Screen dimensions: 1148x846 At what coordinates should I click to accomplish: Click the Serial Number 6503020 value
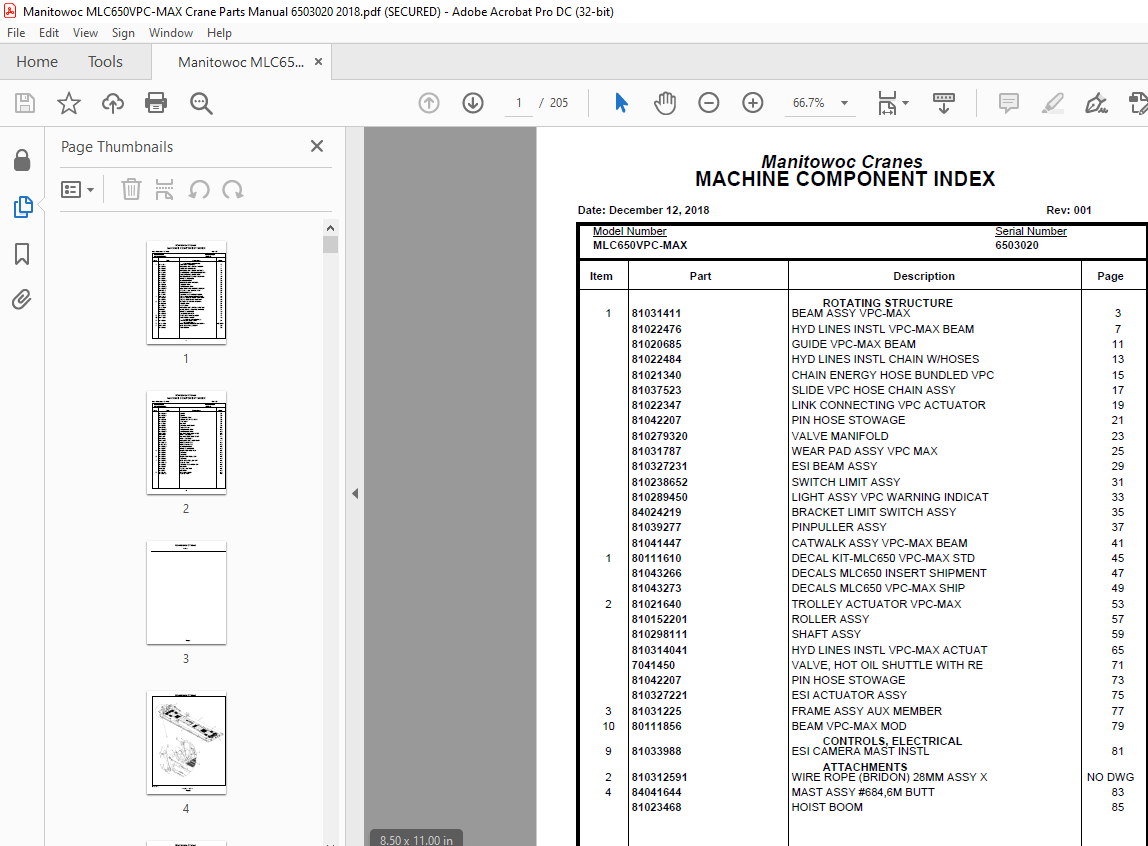[x=1016, y=245]
